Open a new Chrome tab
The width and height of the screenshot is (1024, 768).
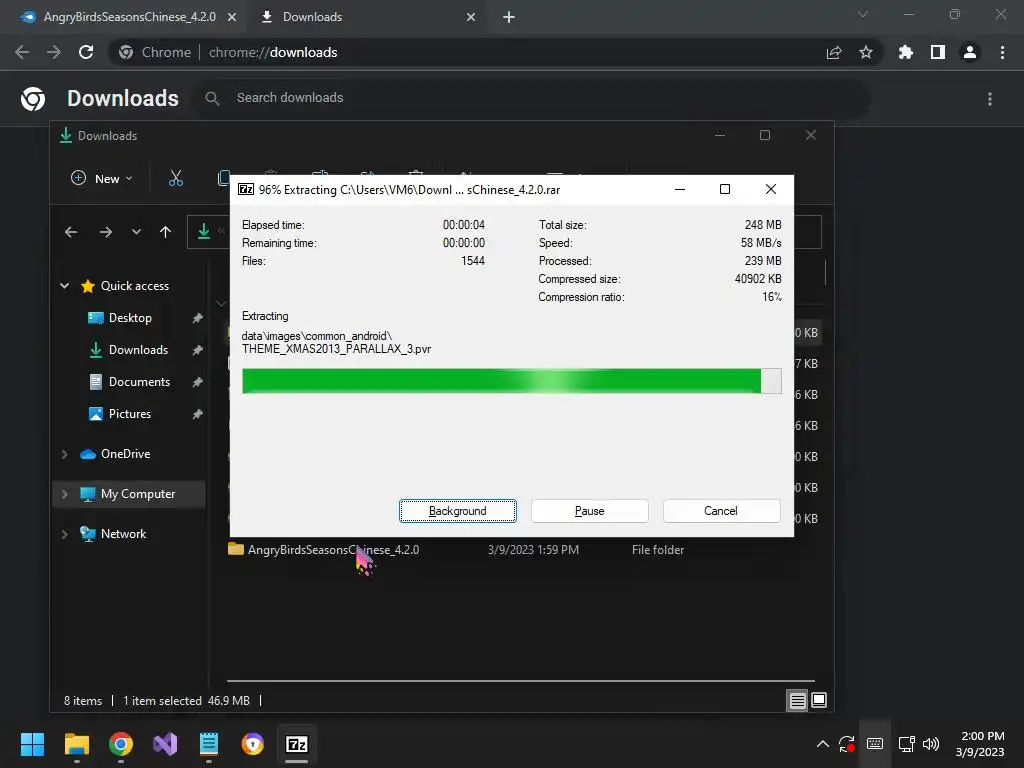509,17
